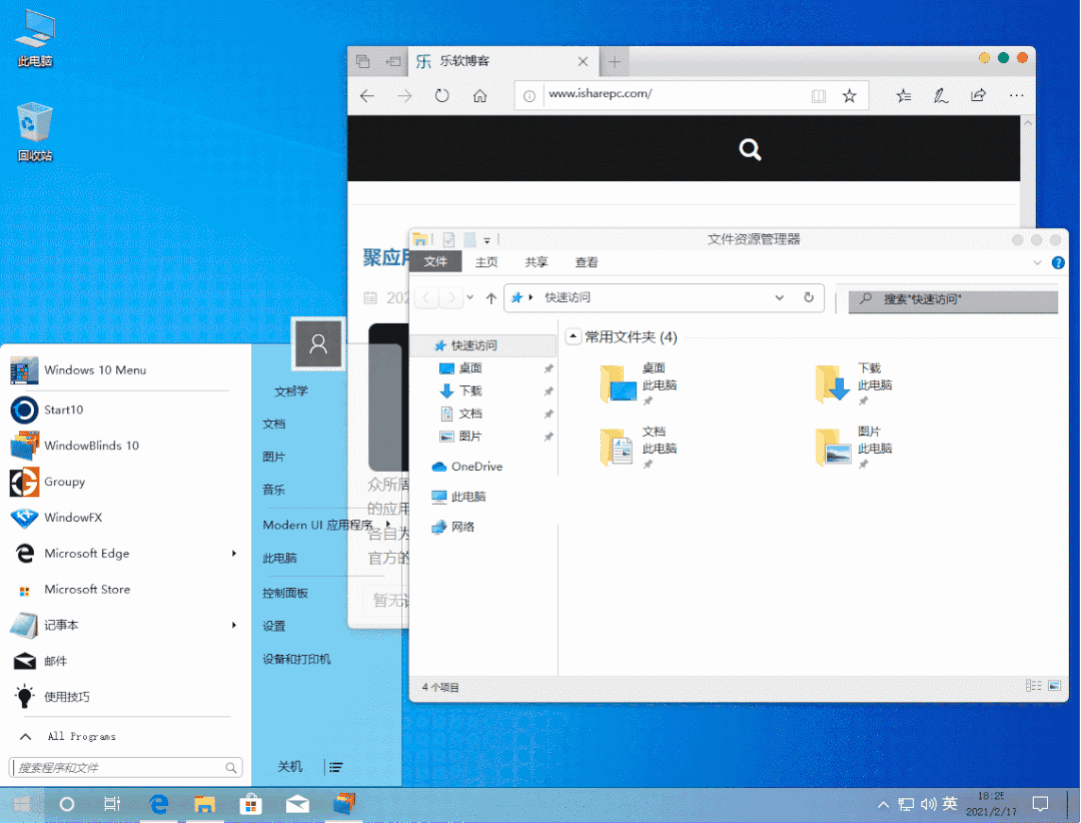Open 设备和打印机 from start menu
1081x823 pixels.
coord(296,659)
